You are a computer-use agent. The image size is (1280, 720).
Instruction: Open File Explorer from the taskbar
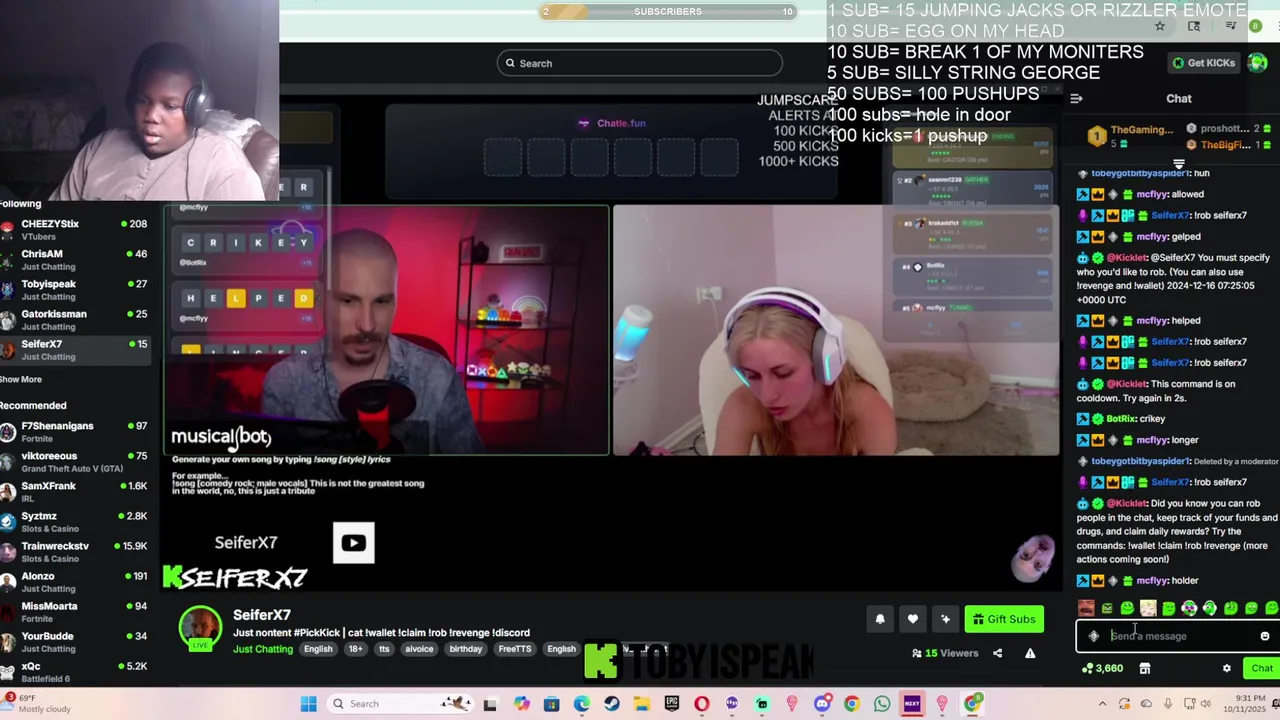coord(642,704)
